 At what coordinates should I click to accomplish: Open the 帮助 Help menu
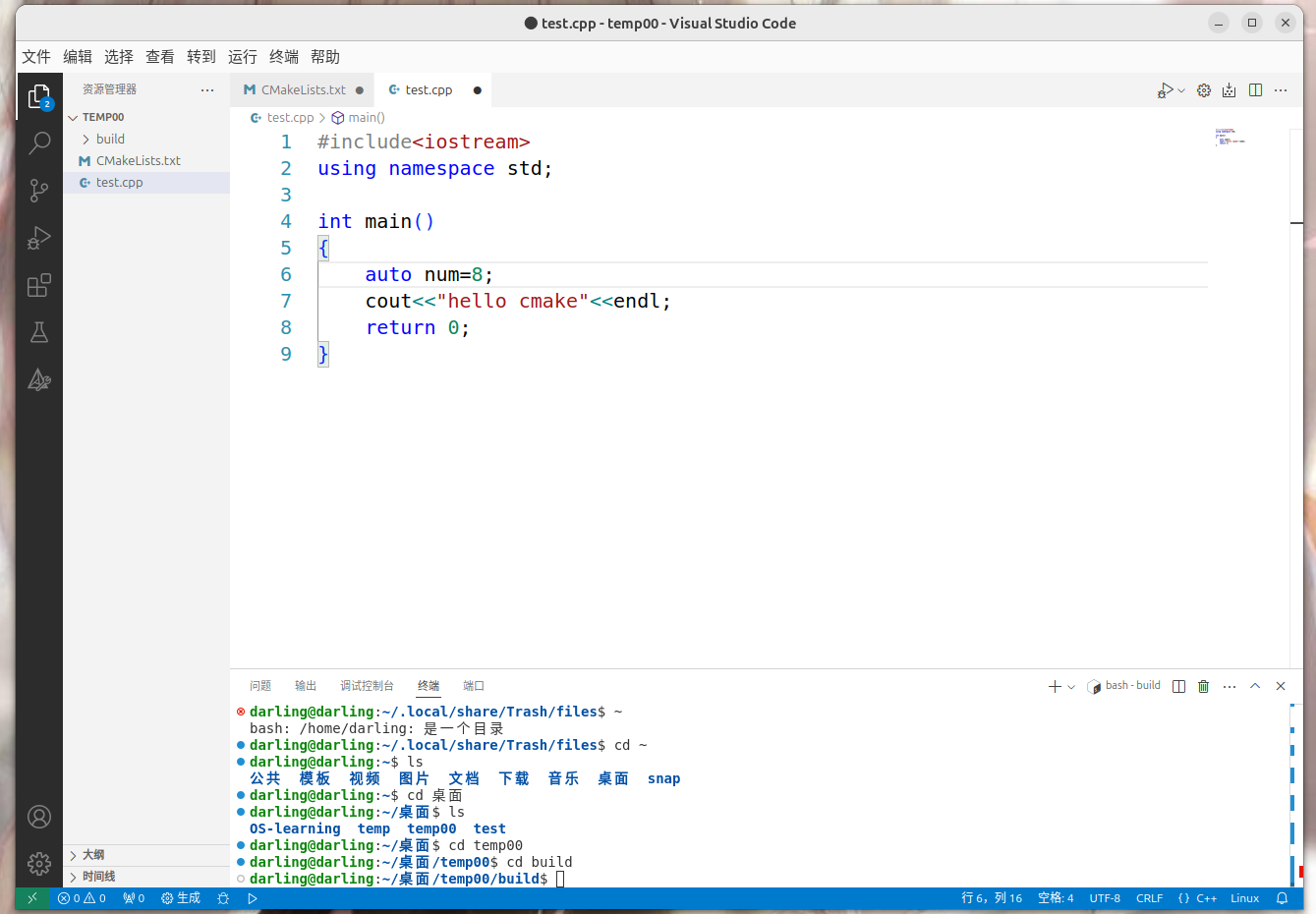tap(325, 57)
